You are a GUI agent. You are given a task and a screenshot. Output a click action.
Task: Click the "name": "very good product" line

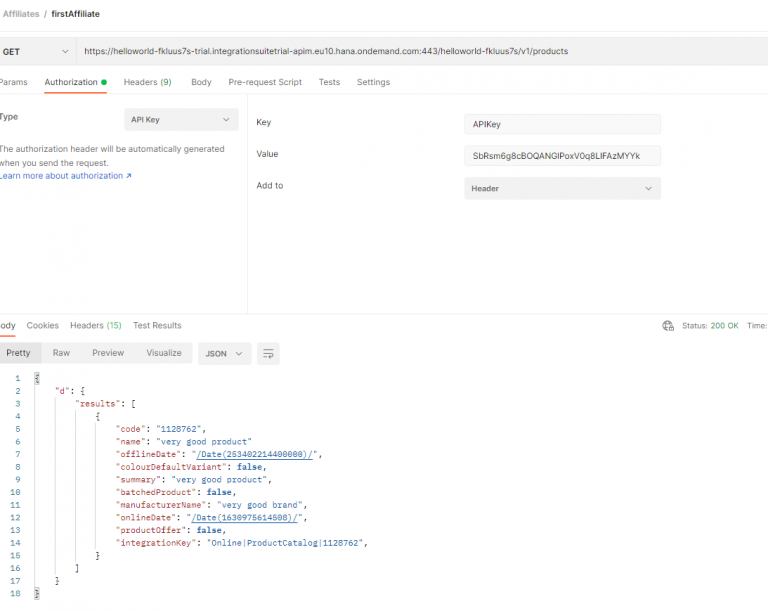pyautogui.click(x=184, y=442)
